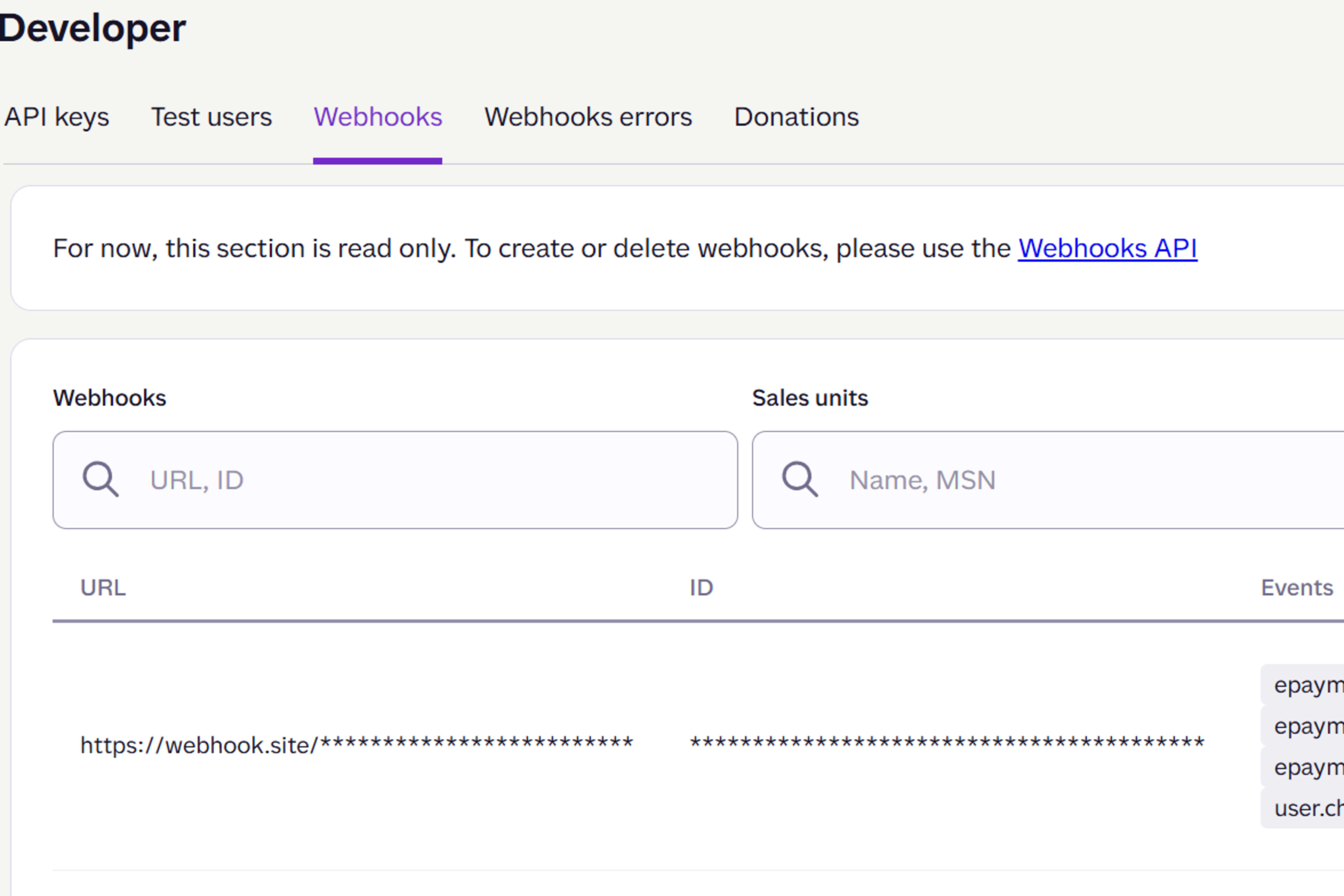Open the Webhooks errors tab
The image size is (1344, 896).
click(588, 117)
